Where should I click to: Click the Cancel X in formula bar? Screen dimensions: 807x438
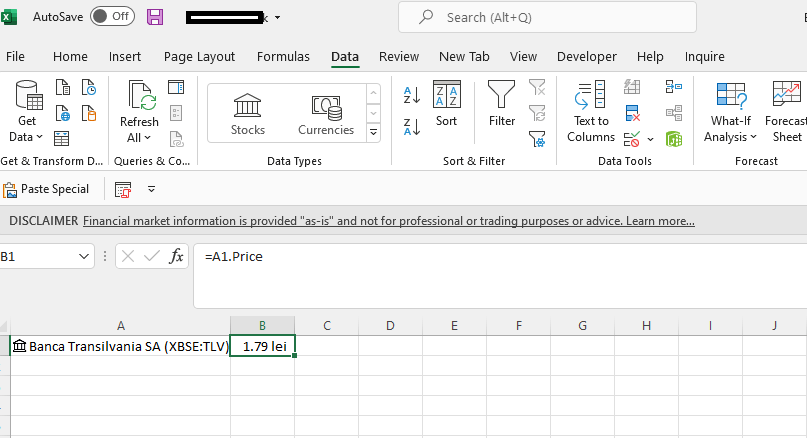point(128,256)
